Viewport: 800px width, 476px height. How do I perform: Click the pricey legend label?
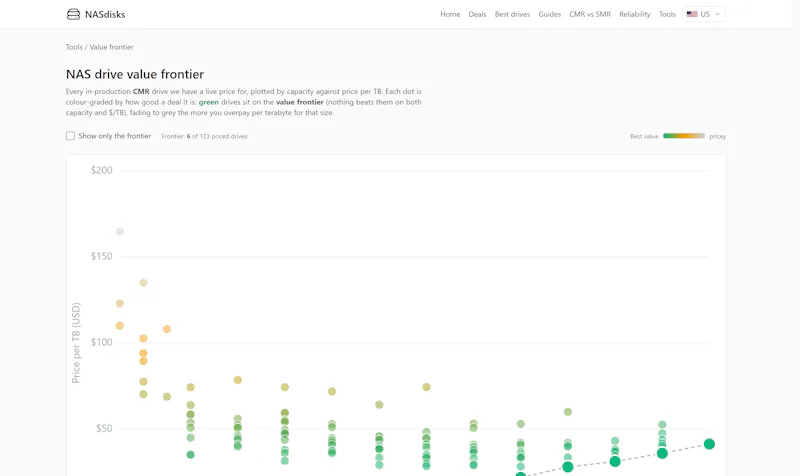[717, 136]
